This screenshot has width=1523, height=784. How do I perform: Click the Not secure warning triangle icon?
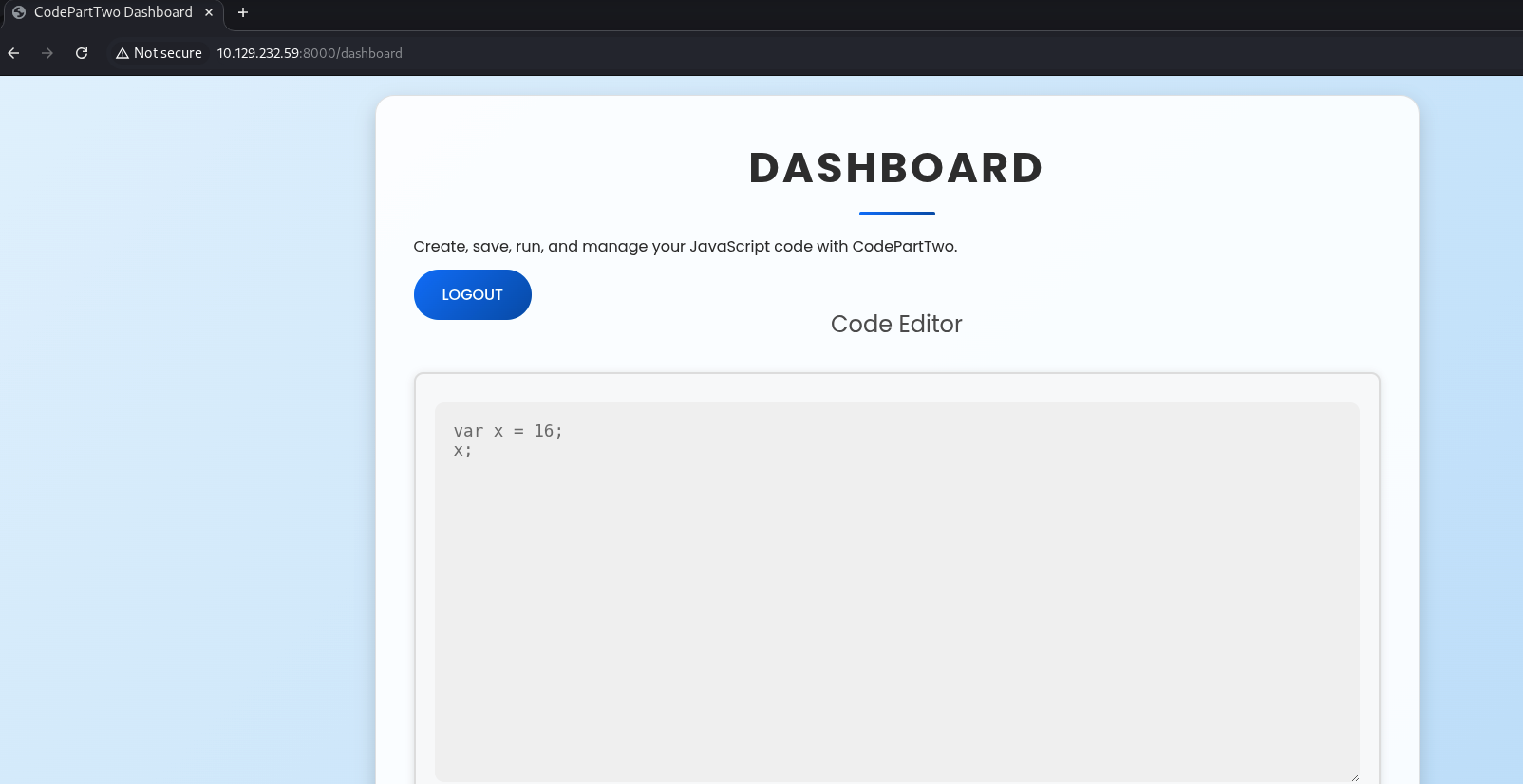[122, 54]
